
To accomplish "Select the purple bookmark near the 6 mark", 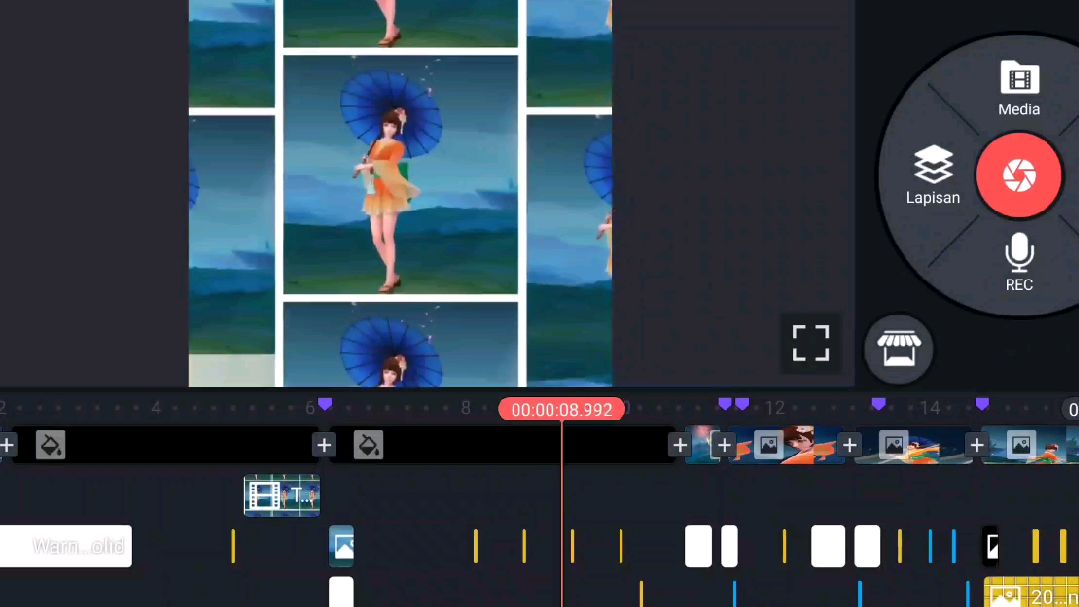I will click(x=325, y=404).
